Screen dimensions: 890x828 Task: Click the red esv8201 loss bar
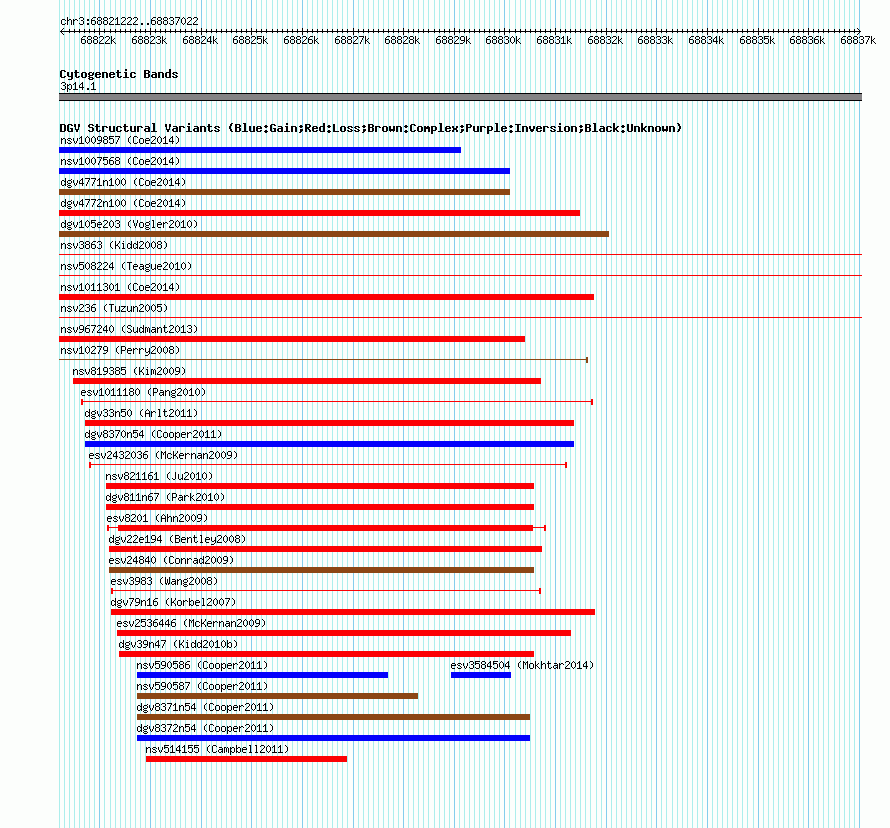pos(326,528)
